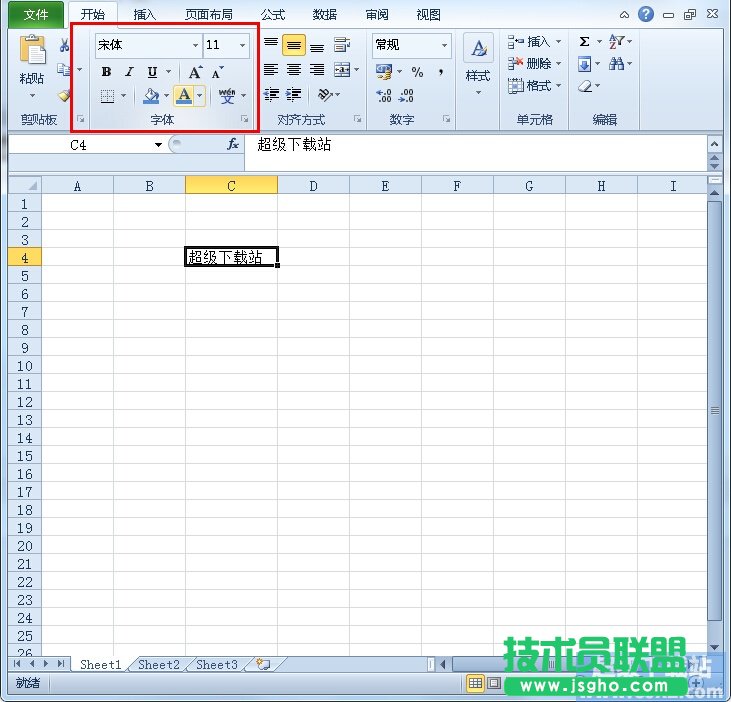
Task: Apply the fill color bucket
Action: tap(151, 96)
